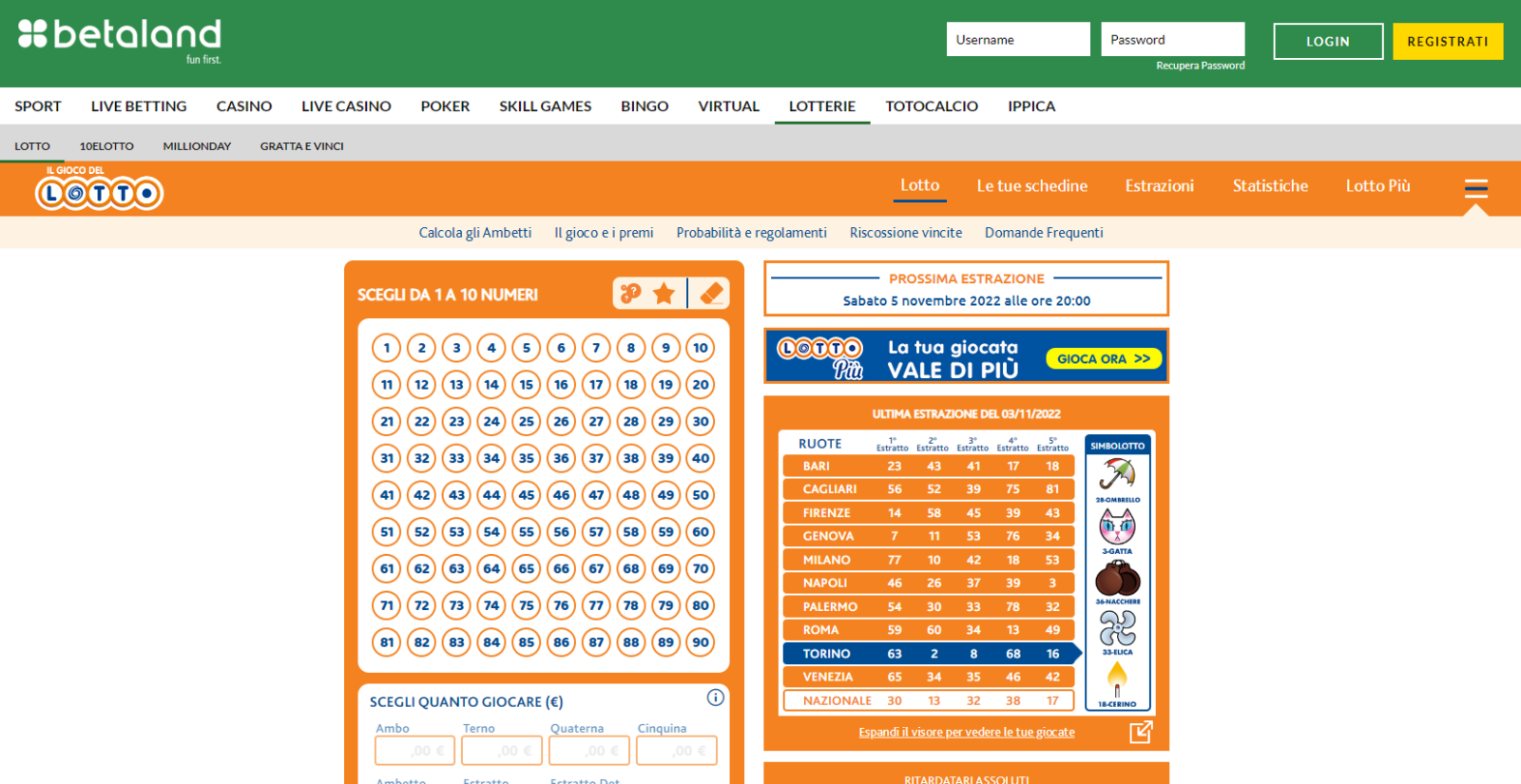1521x784 pixels.
Task: Click the Gioca Ora banner button
Action: (1104, 358)
